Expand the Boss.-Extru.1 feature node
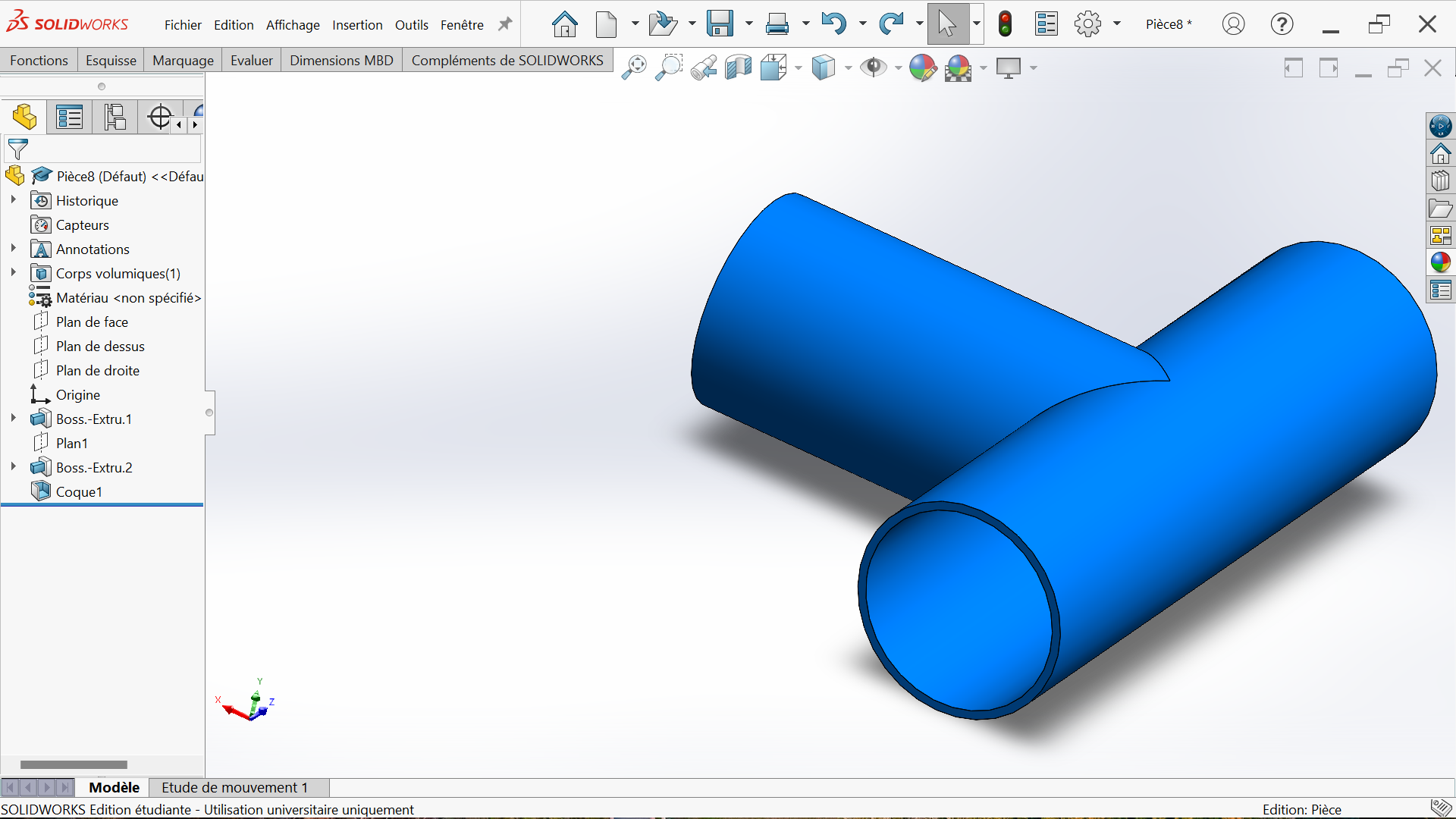Image resolution: width=1456 pixels, height=819 pixels. tap(13, 419)
